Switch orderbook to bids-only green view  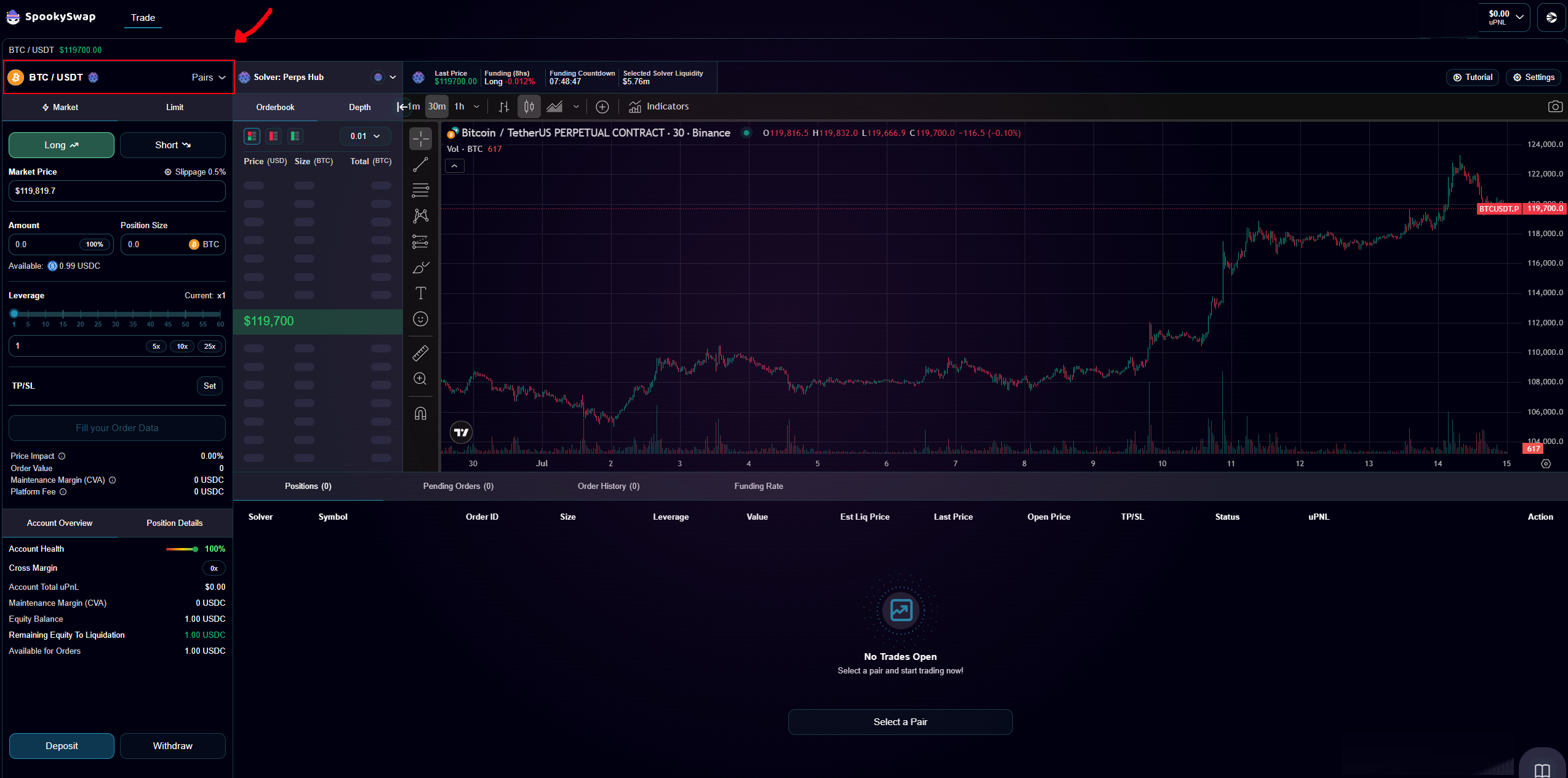click(x=295, y=136)
